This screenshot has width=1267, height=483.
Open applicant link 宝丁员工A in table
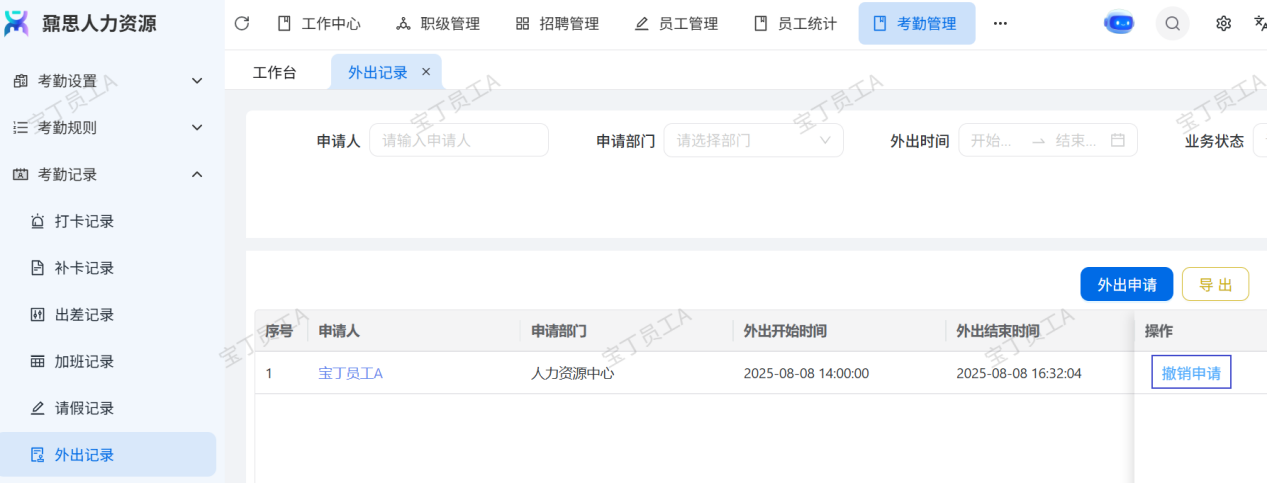pyautogui.click(x=350, y=373)
